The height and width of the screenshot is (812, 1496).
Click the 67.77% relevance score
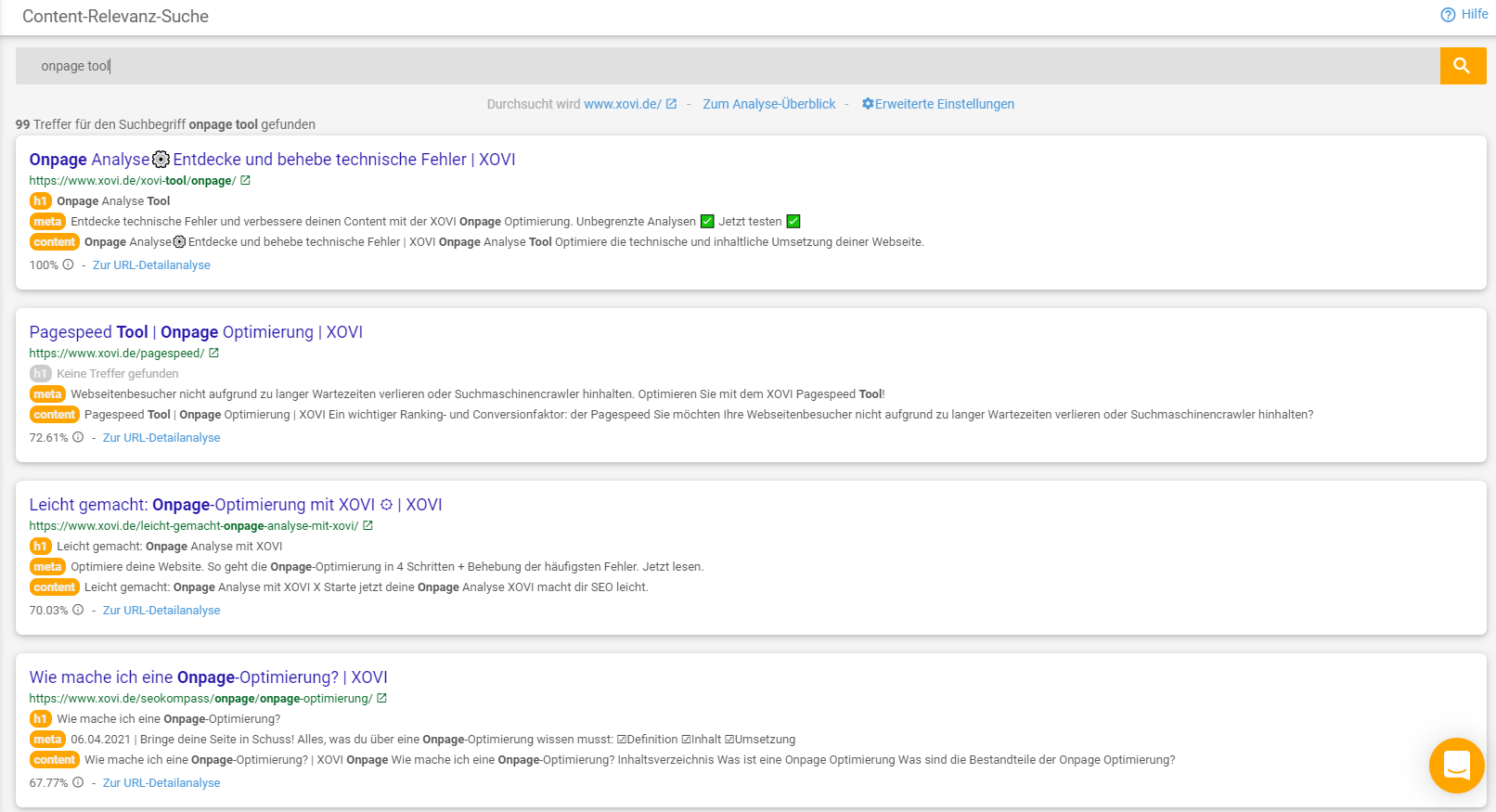click(49, 782)
